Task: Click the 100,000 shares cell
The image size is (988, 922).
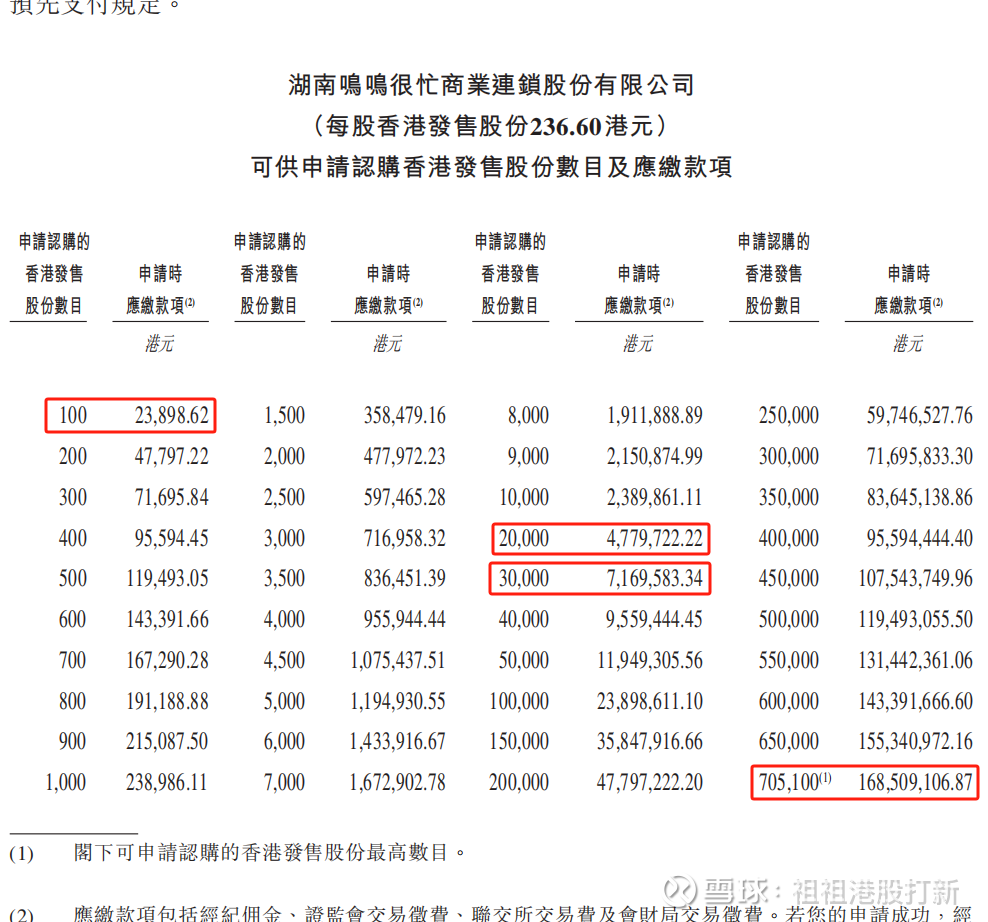Action: tap(519, 701)
